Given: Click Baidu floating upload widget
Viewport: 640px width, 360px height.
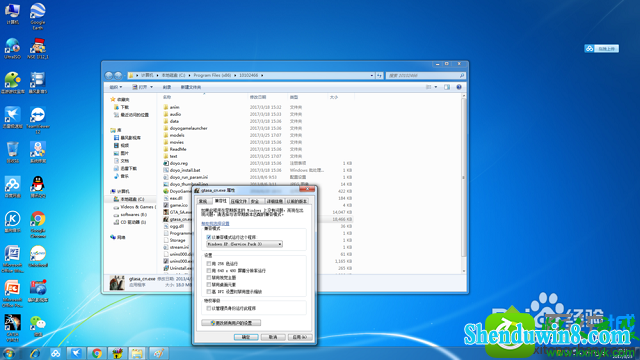Looking at the screenshot, I should pyautogui.click(x=602, y=49).
